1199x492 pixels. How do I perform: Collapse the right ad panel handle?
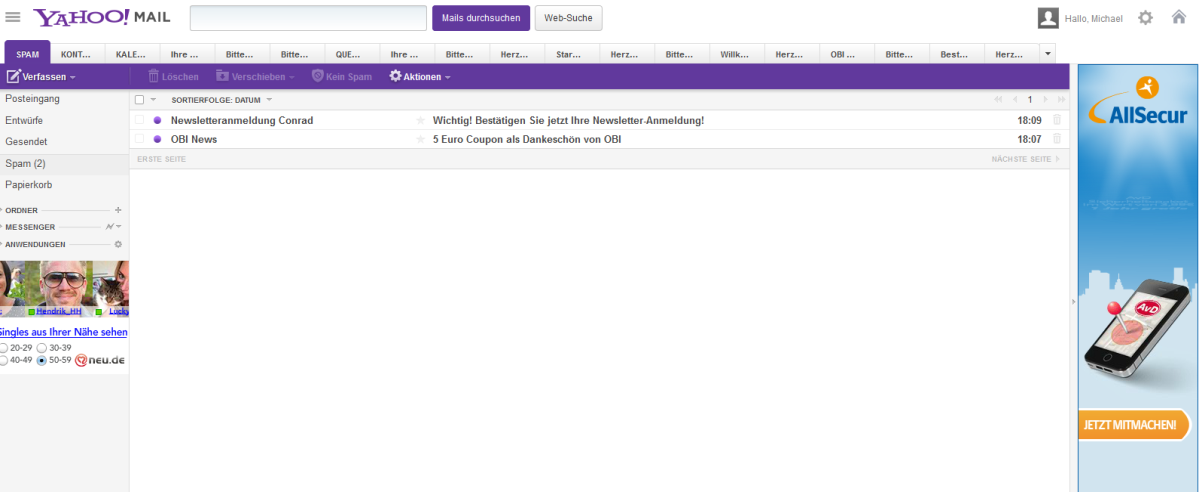pyautogui.click(x=1073, y=302)
